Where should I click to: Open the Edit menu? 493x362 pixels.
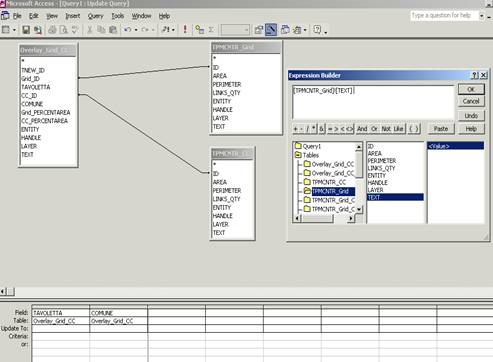(33, 16)
